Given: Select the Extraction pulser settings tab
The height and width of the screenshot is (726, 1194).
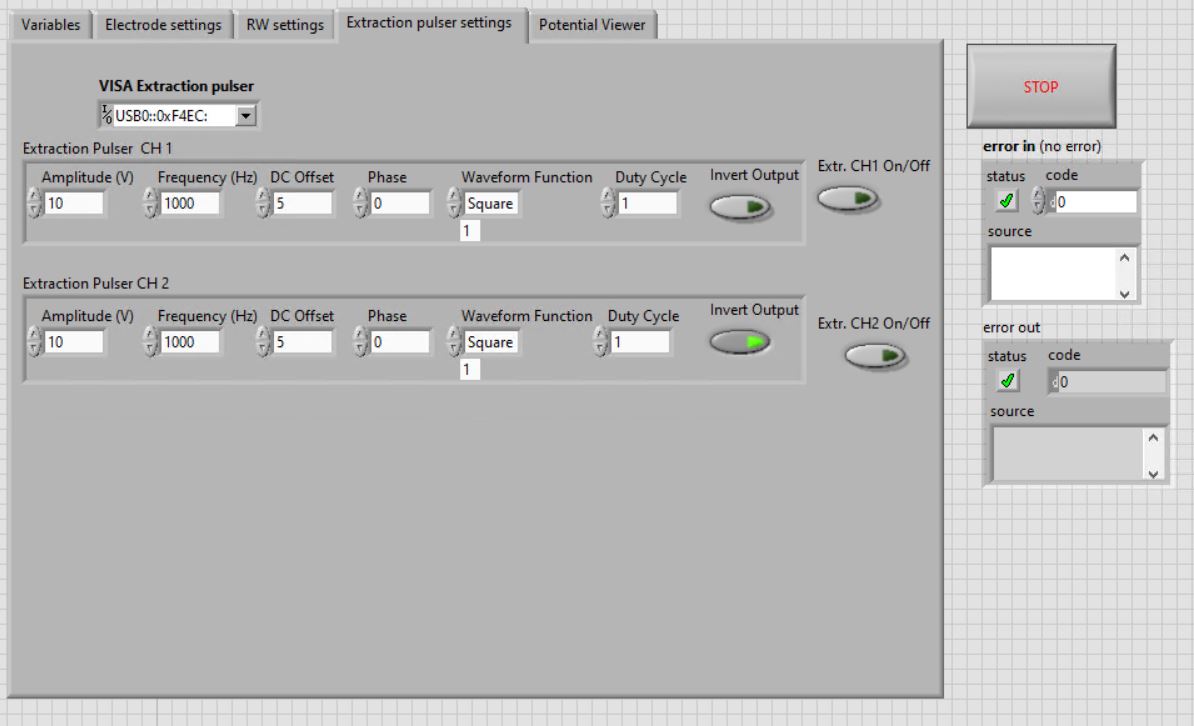Looking at the screenshot, I should click(x=429, y=23).
